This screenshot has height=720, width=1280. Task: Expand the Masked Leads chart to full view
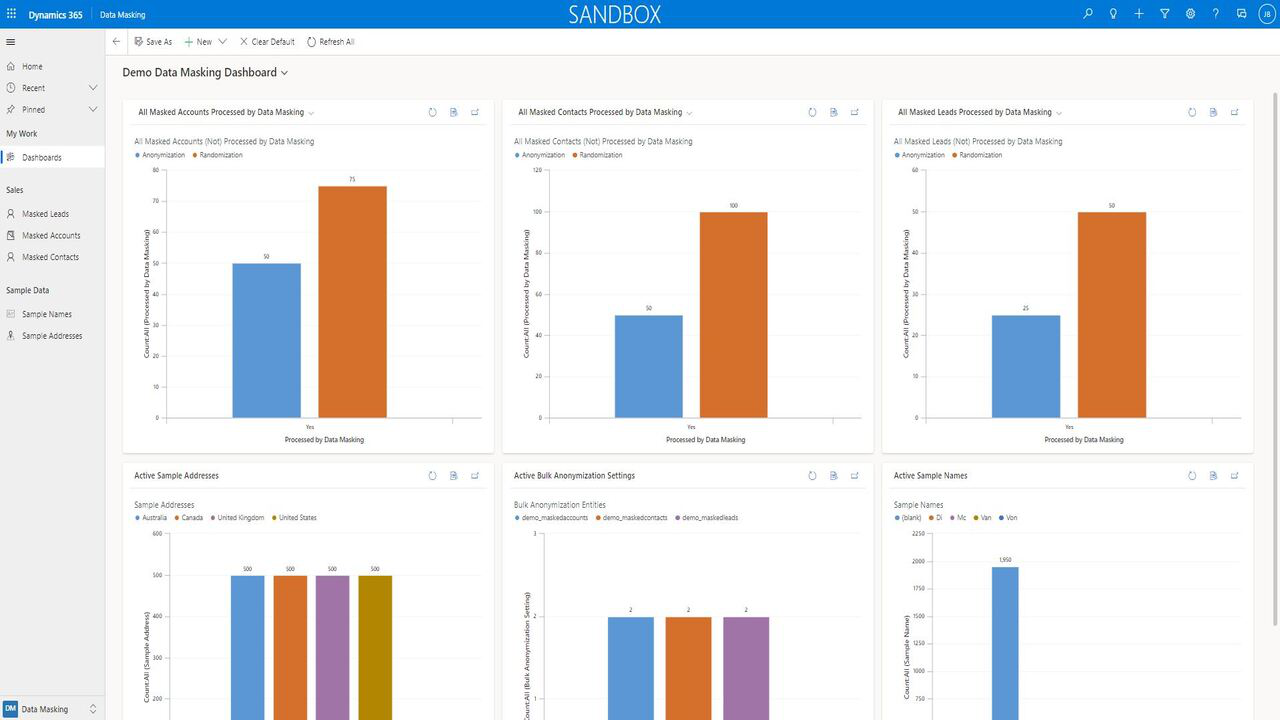point(1235,112)
